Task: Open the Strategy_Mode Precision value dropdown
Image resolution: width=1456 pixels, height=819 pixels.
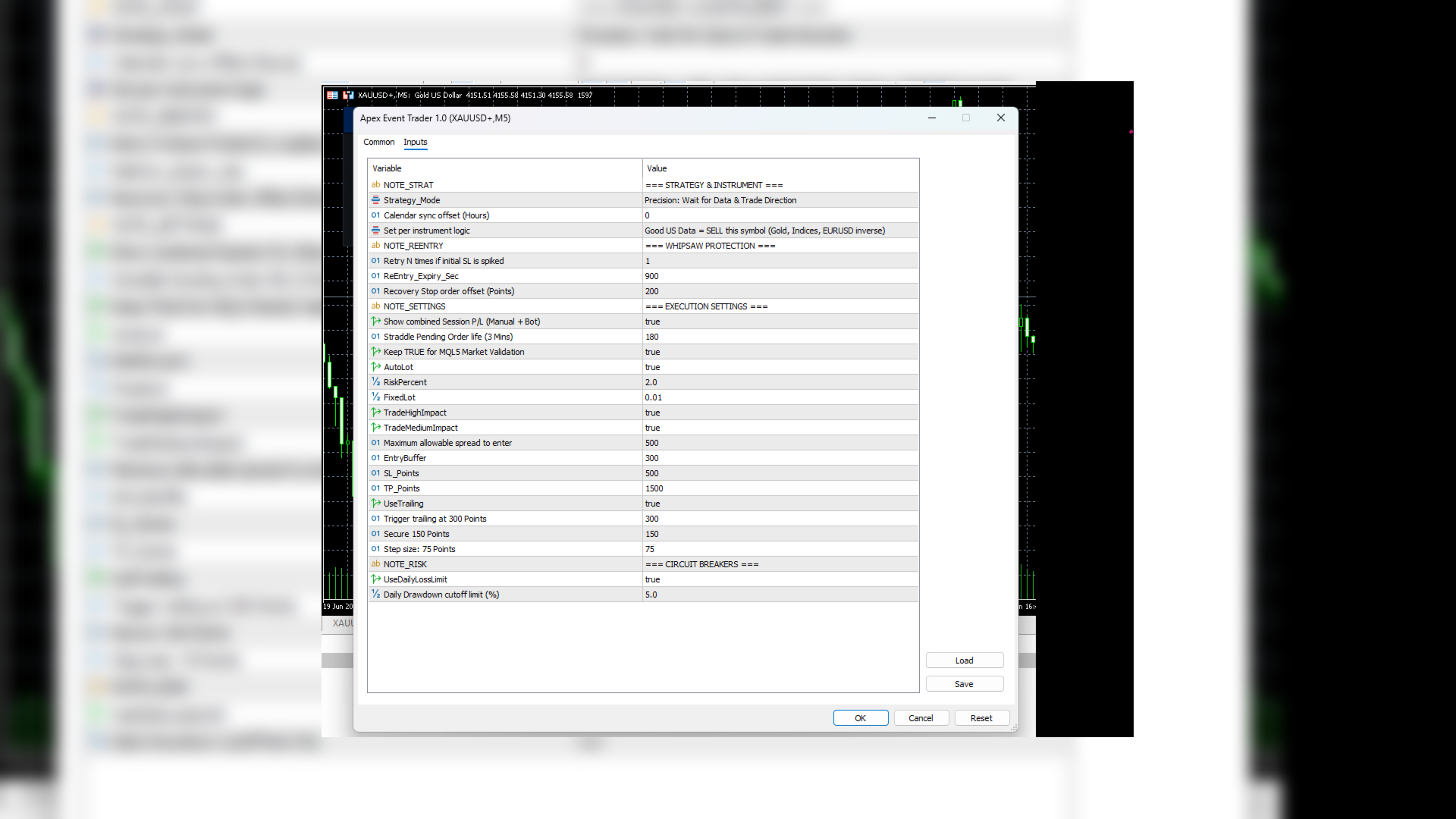Action: click(x=780, y=200)
